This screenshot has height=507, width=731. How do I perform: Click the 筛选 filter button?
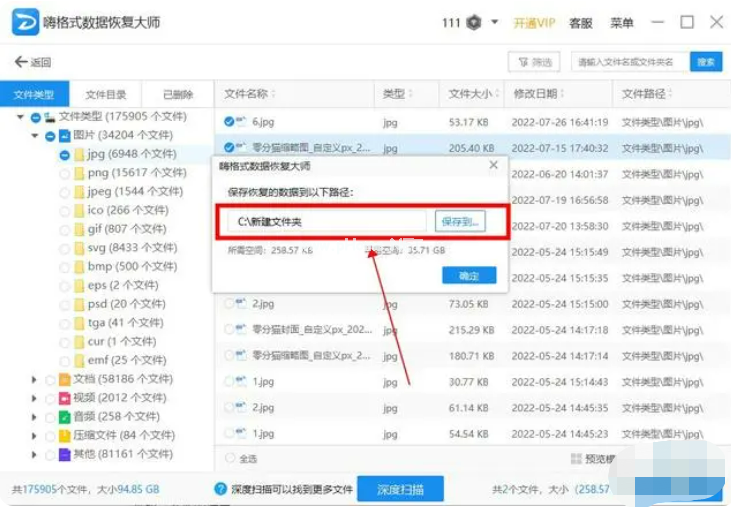pyautogui.click(x=535, y=62)
